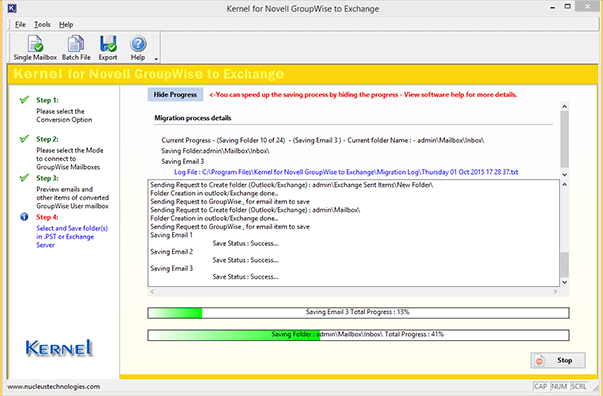Click the Step 2 green checkmark
The height and width of the screenshot is (396, 603).
click(24, 139)
